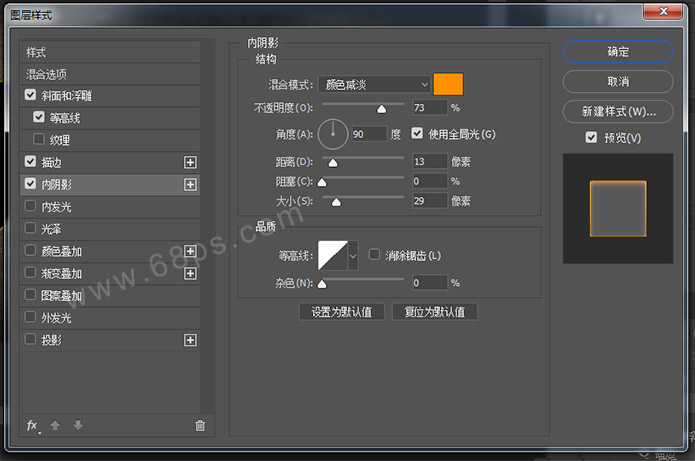Screen dimensions: 695x461
Task: Close the 图层样式 dialog
Action: pyautogui.click(x=663, y=11)
